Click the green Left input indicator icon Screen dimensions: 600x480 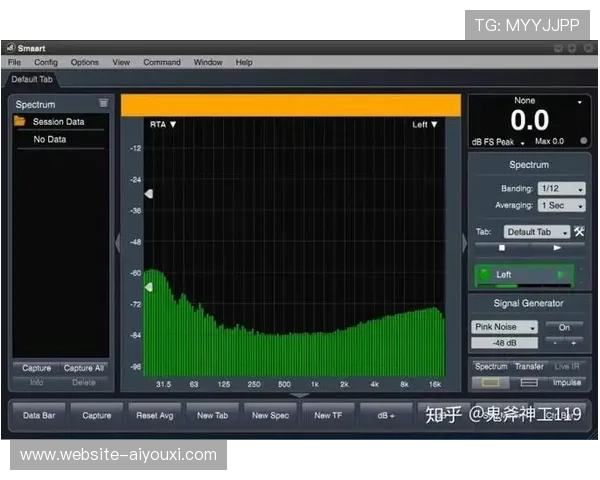(483, 274)
